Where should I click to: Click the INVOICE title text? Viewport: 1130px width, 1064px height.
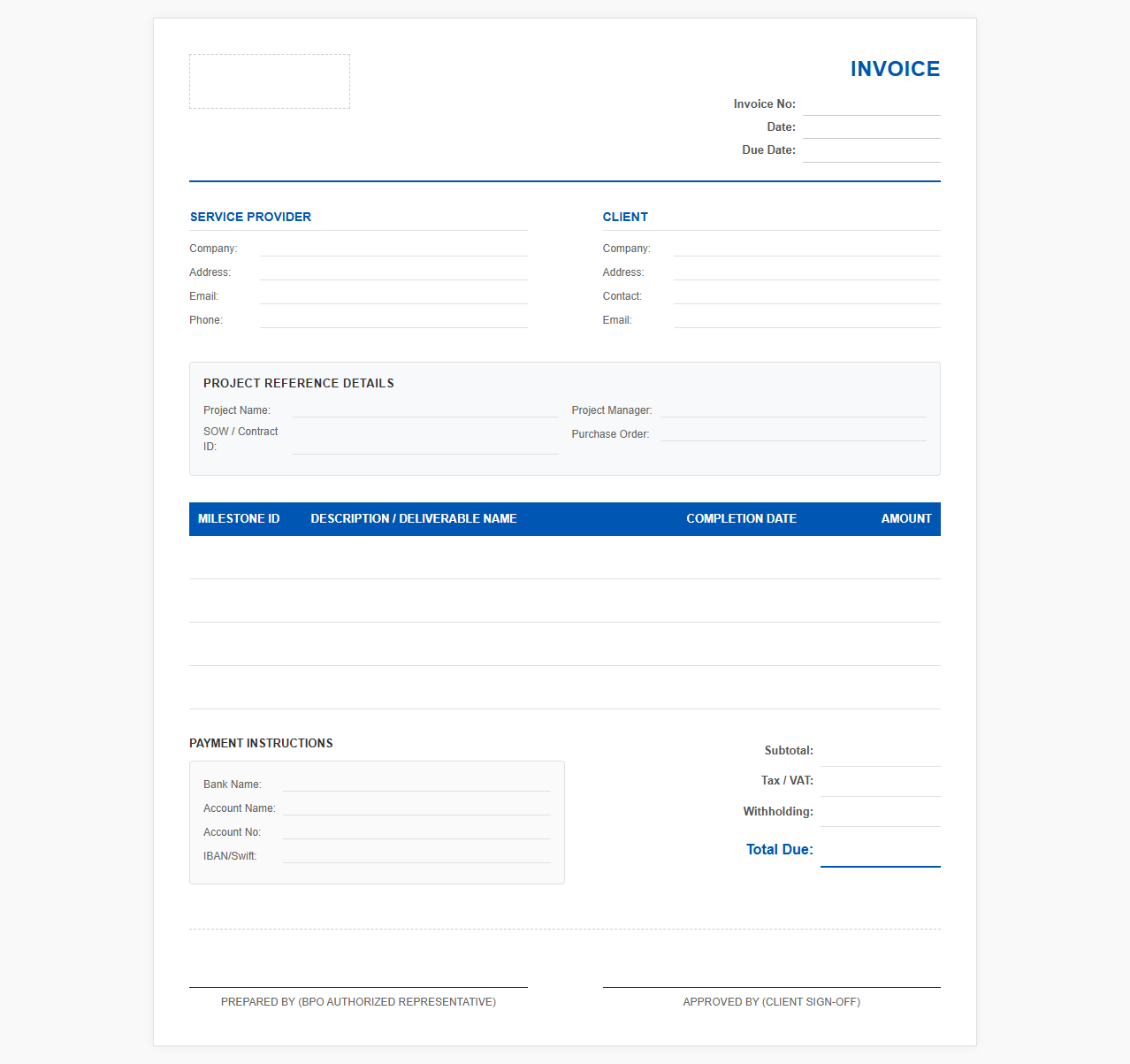point(895,69)
